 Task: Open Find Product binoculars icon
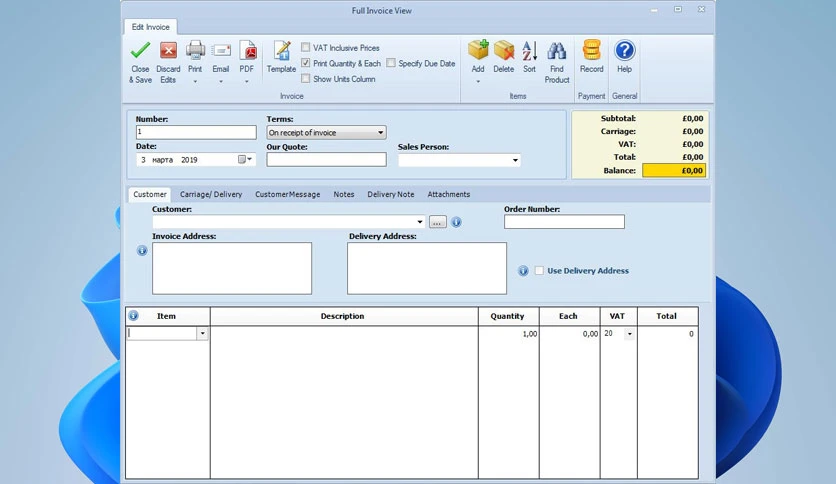coord(557,51)
